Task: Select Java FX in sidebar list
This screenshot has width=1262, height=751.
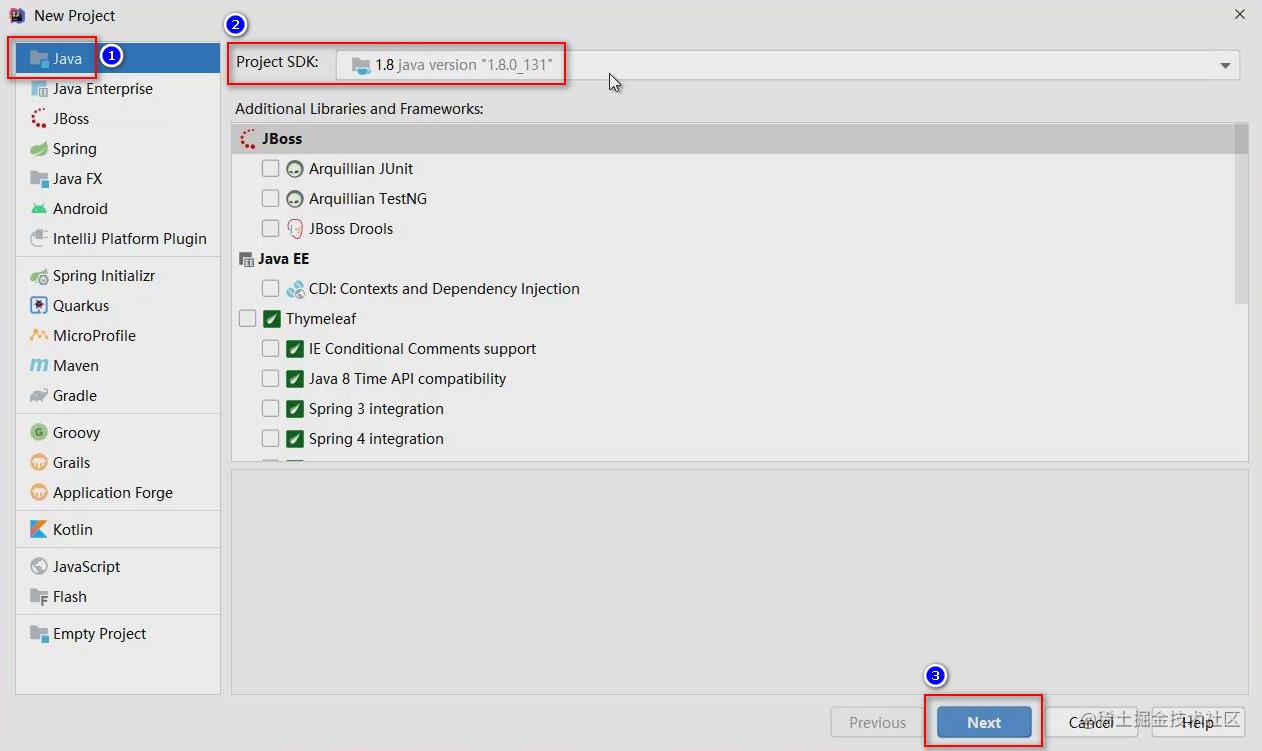Action: click(118, 179)
